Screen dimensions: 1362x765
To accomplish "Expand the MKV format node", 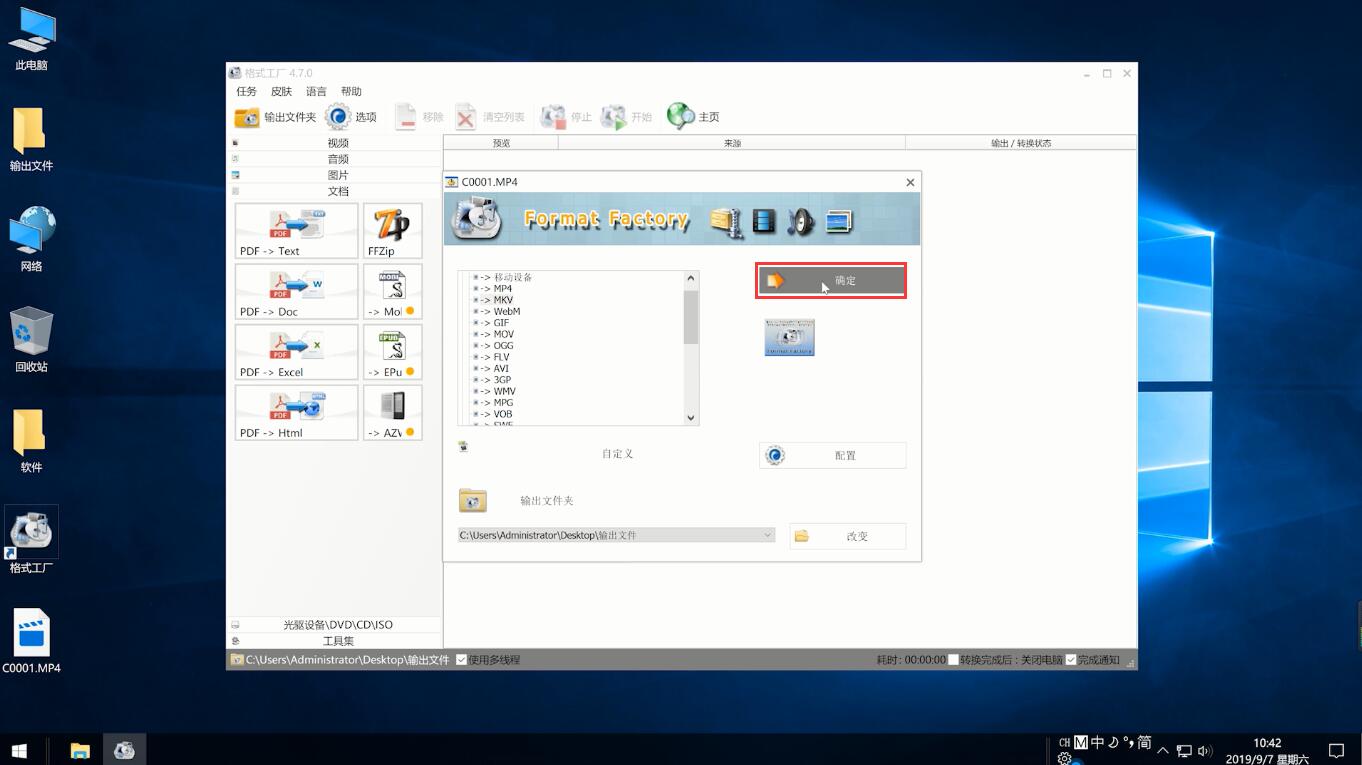I will point(476,300).
